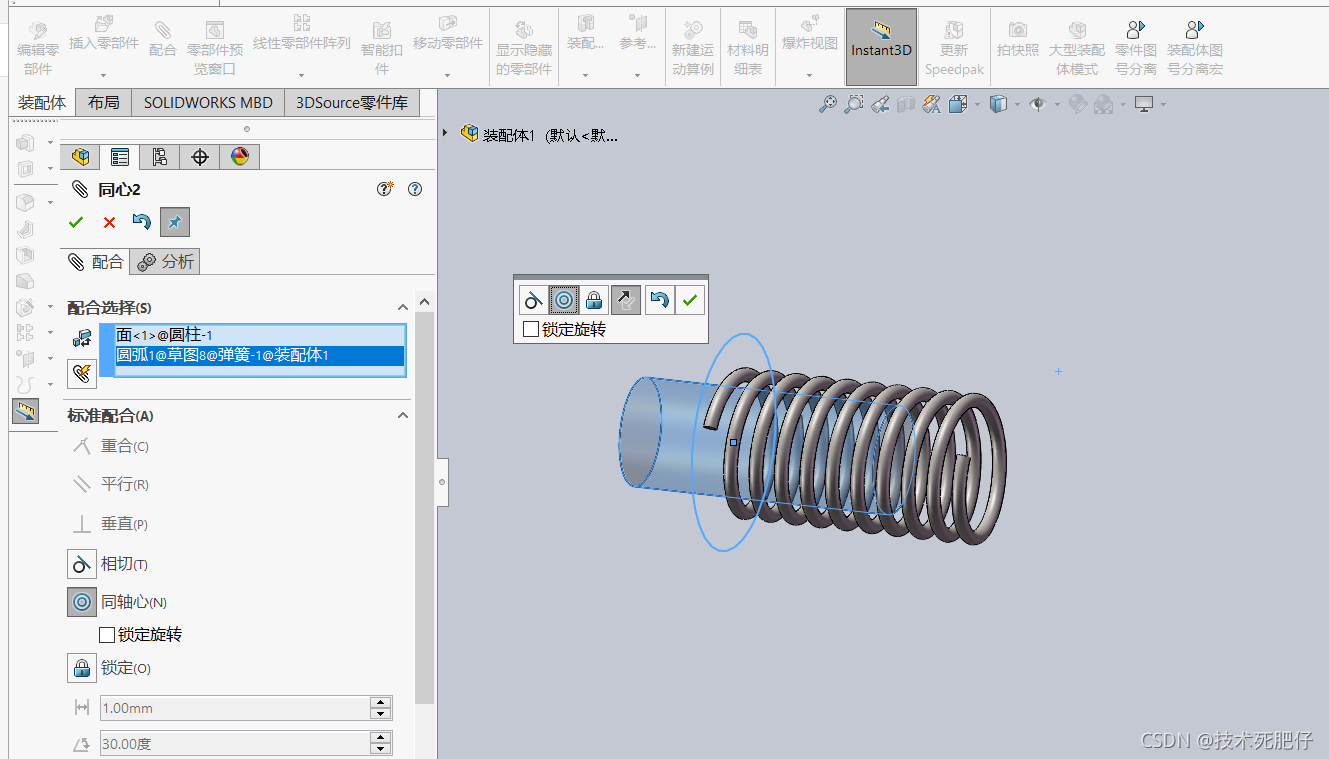Viewport: 1329px width, 759px height.
Task: Check 锁定旋转 in left panel
Action: coord(107,635)
